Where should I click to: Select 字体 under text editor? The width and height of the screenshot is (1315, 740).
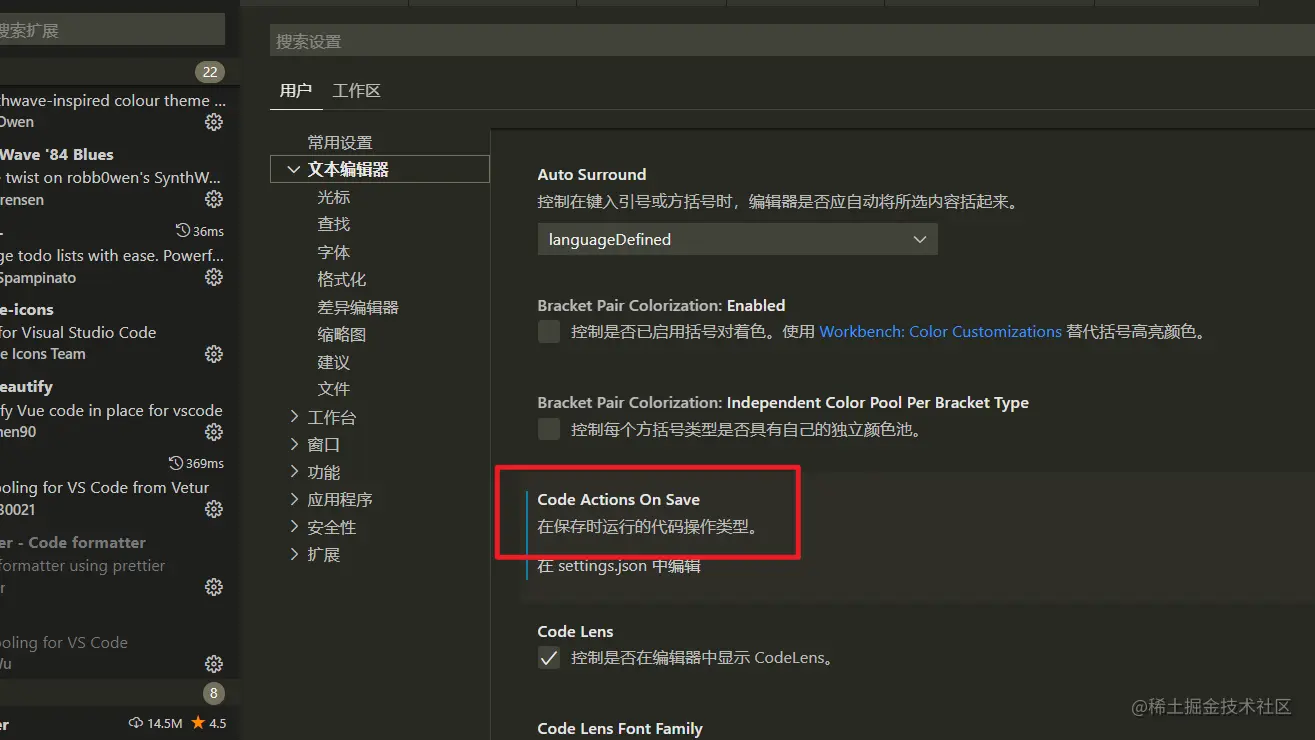point(334,252)
